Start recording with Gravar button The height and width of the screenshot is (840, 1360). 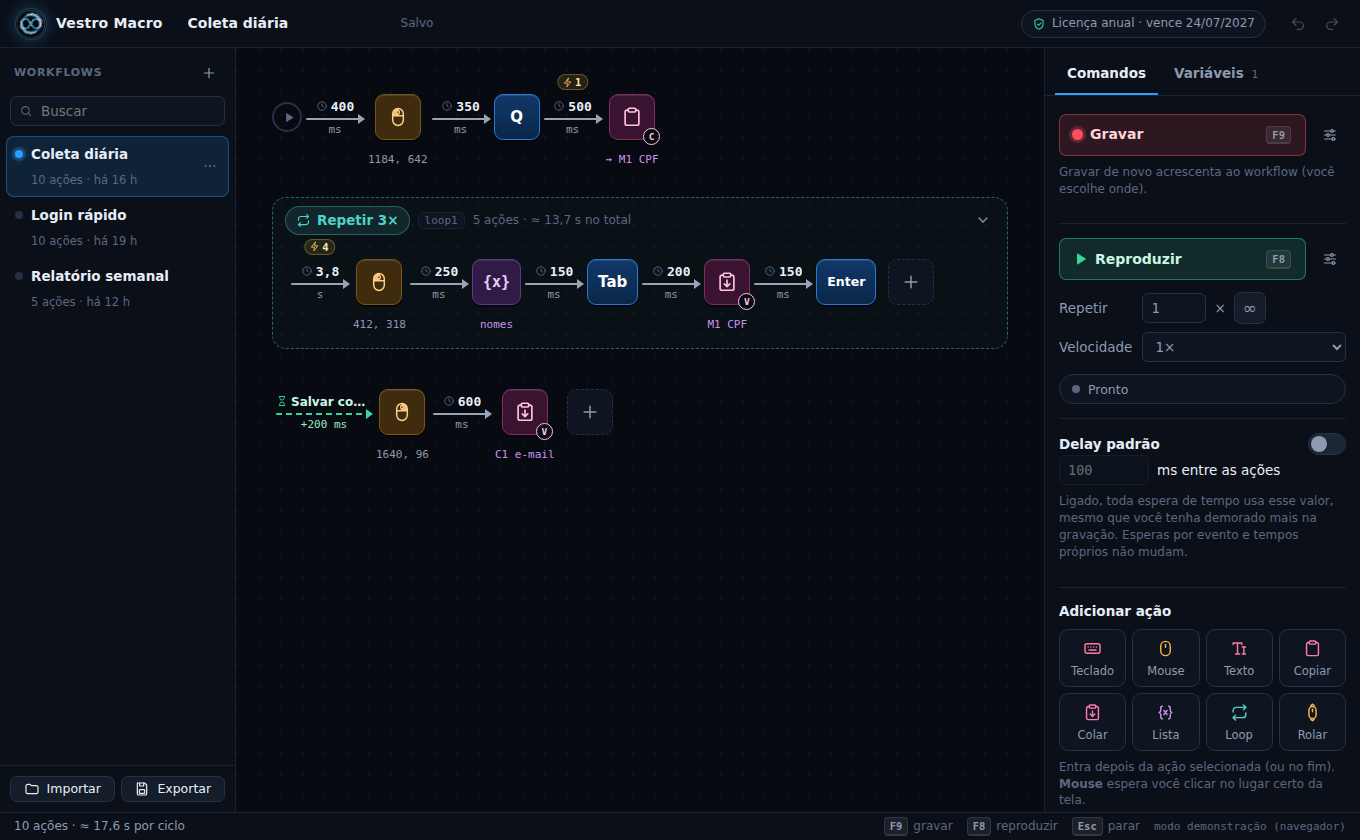tap(1182, 135)
